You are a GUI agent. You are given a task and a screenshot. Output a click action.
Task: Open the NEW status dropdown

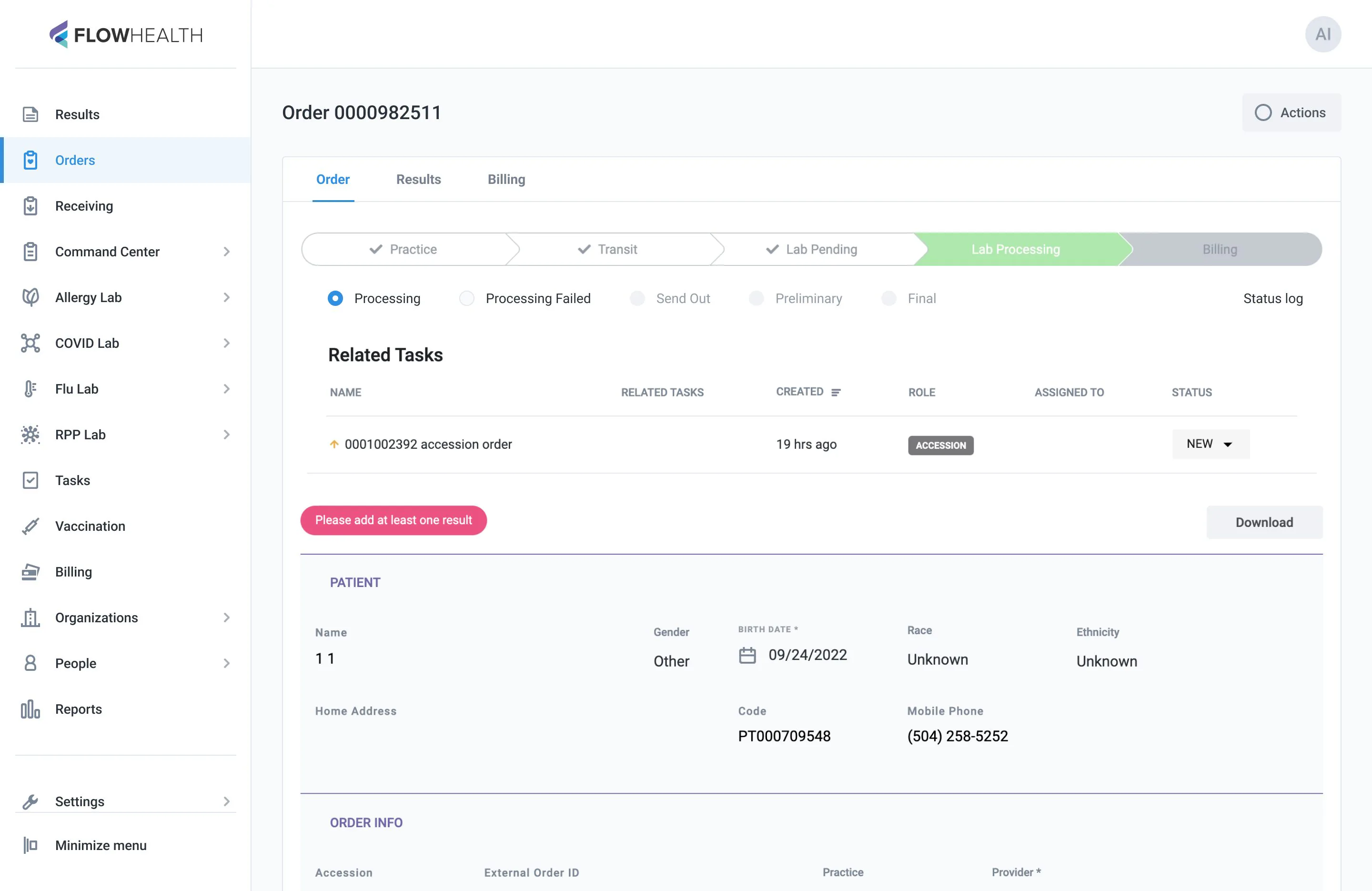click(1211, 444)
